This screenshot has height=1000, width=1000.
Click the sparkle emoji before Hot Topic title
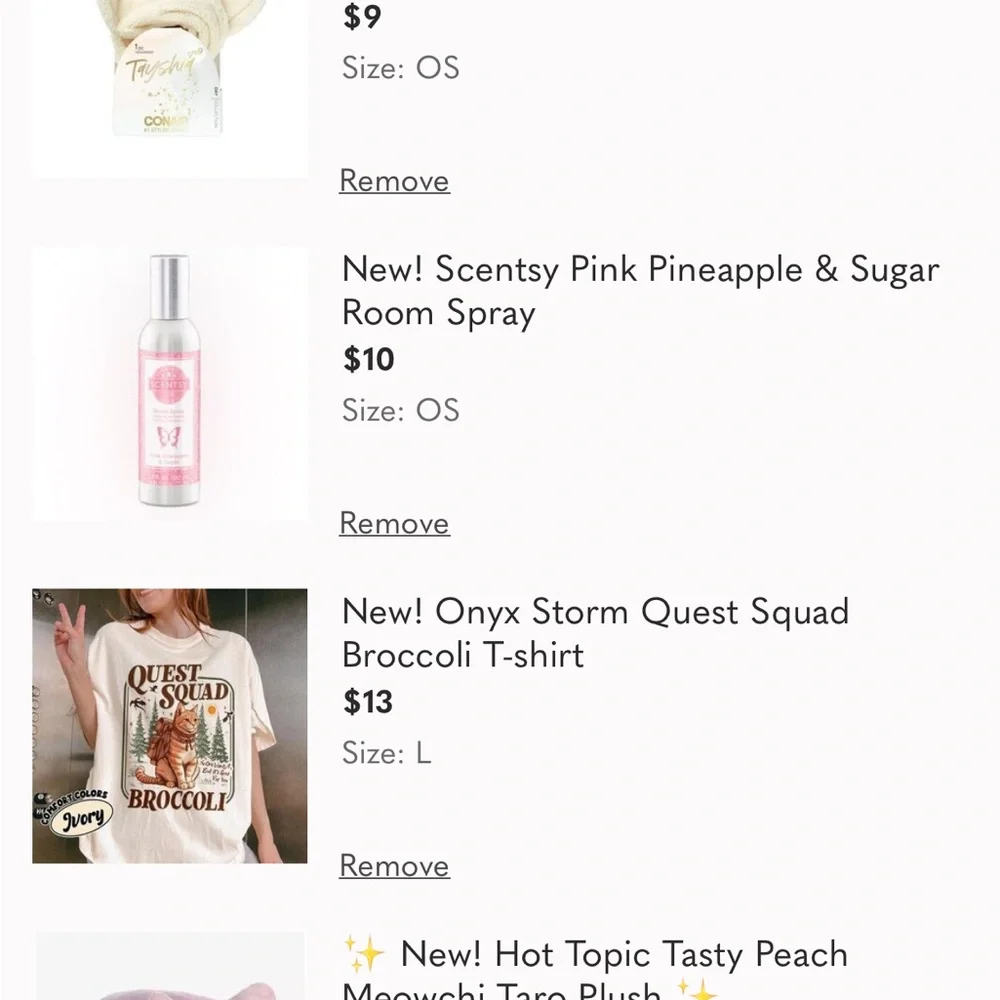tap(363, 954)
